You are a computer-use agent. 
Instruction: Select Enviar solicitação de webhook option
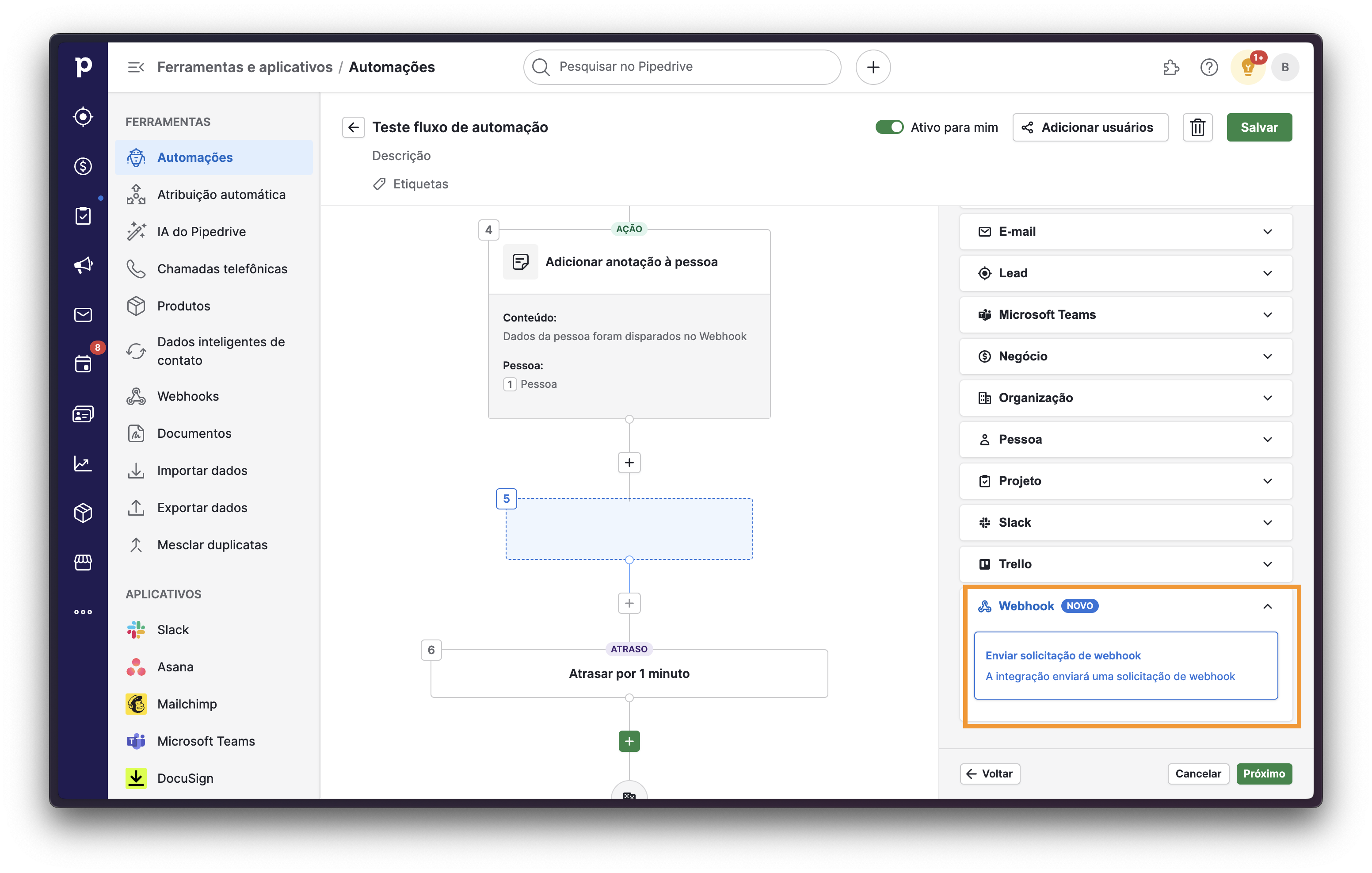click(x=1125, y=666)
